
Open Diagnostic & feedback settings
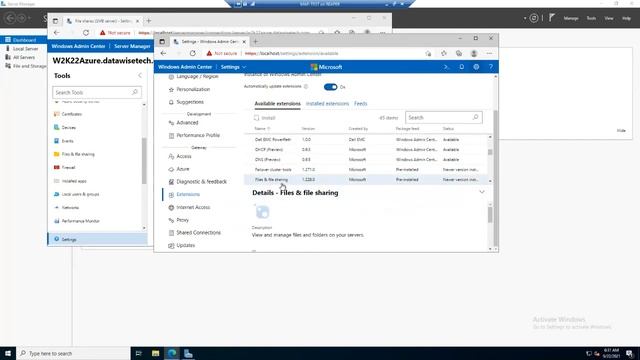pyautogui.click(x=201, y=182)
